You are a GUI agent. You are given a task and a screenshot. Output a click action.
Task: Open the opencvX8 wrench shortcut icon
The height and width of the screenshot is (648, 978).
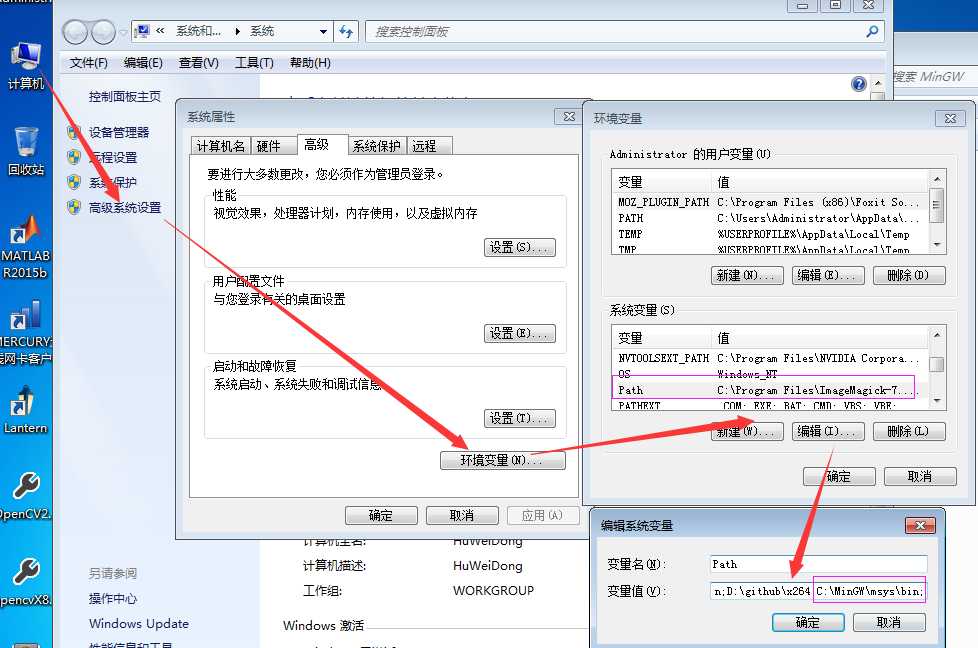(25, 581)
